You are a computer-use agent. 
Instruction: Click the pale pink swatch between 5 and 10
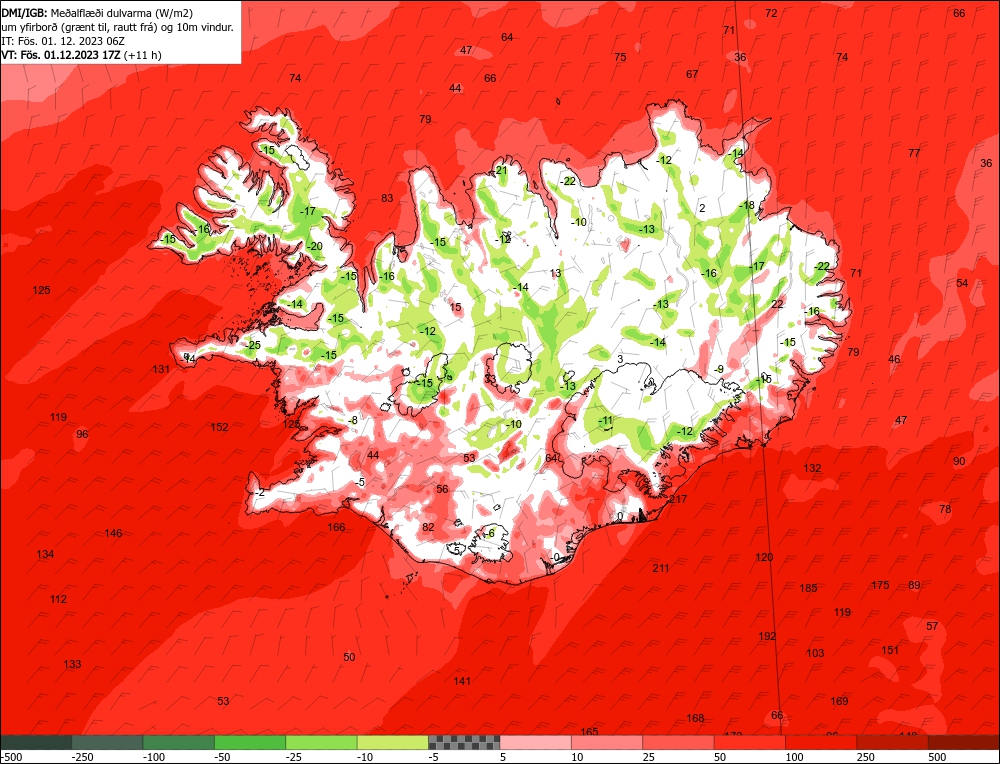click(x=536, y=742)
